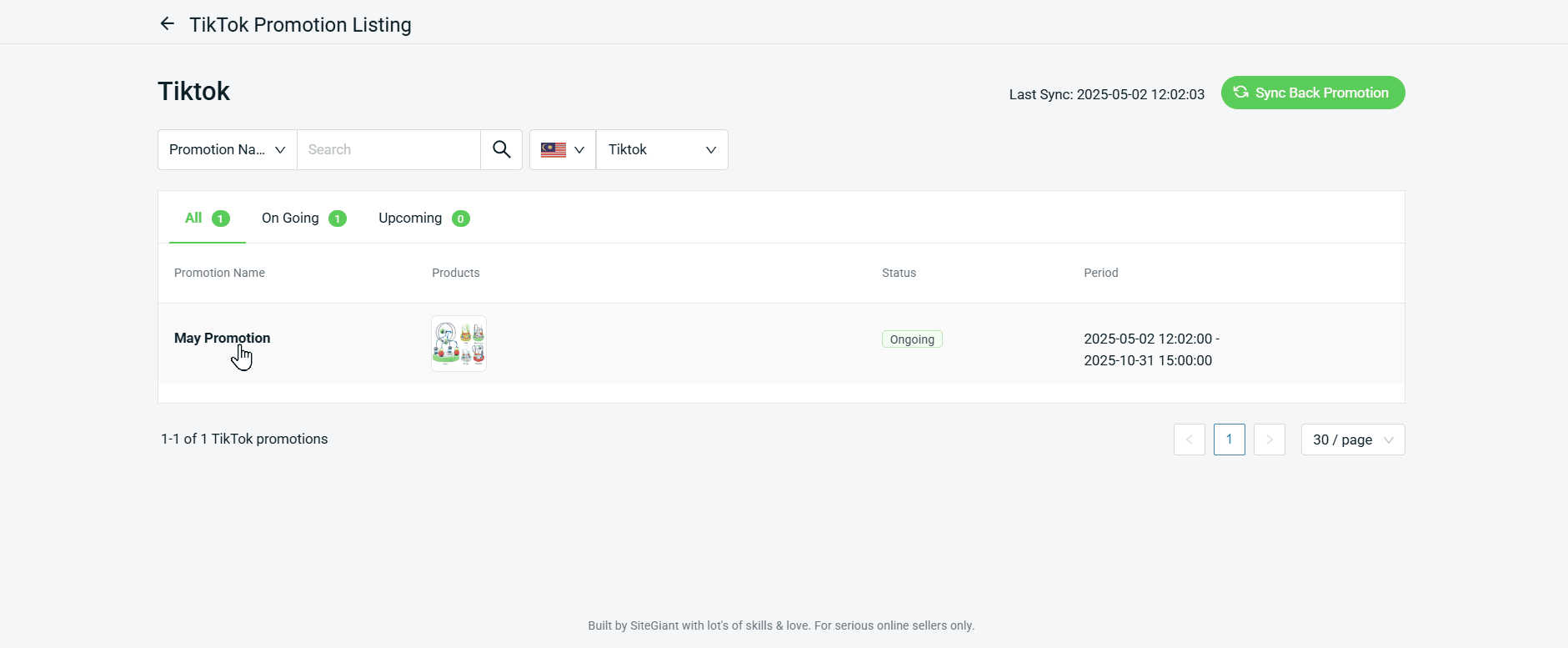This screenshot has height=648, width=1568.
Task: Click the May Promotion product thumbnail
Action: tap(458, 344)
